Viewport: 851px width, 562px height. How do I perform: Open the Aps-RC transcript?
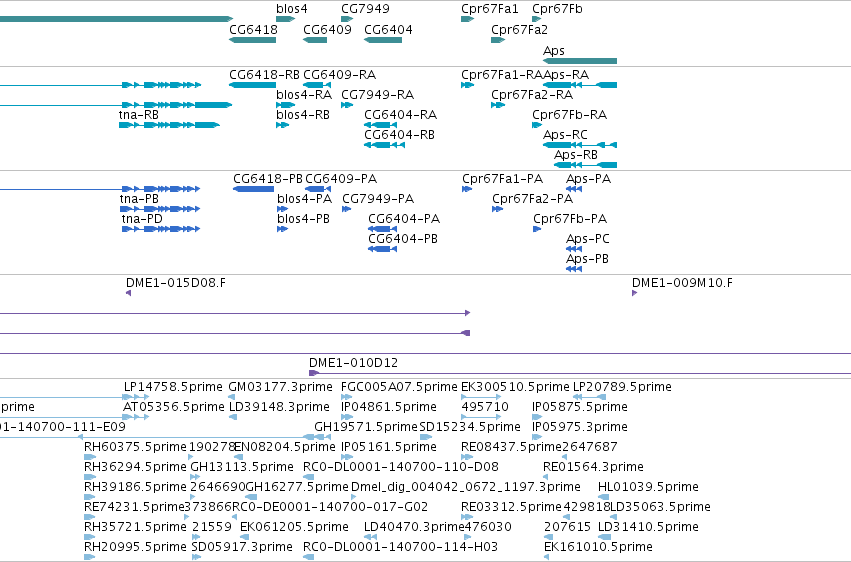coord(580,145)
